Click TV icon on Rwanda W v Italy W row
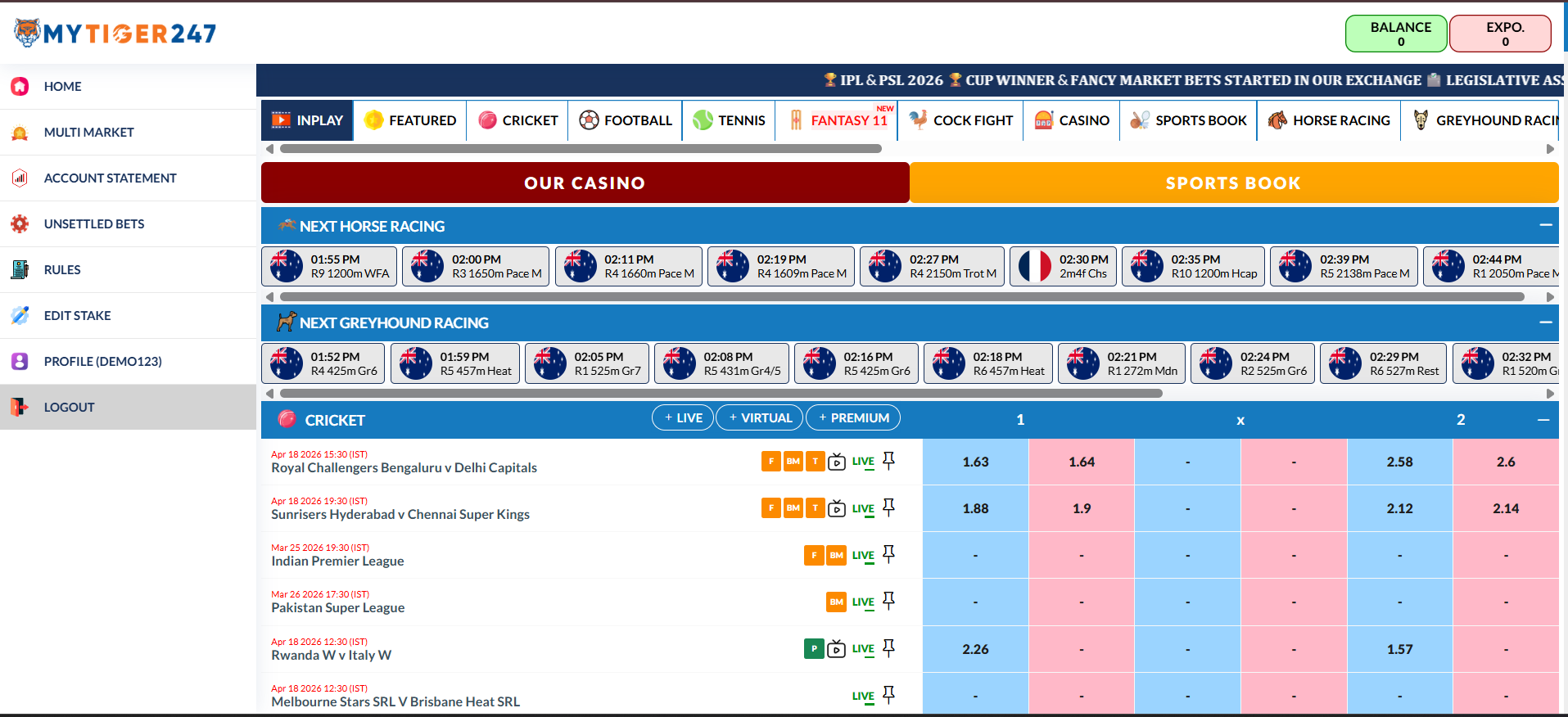The image size is (1568, 717). [x=836, y=649]
